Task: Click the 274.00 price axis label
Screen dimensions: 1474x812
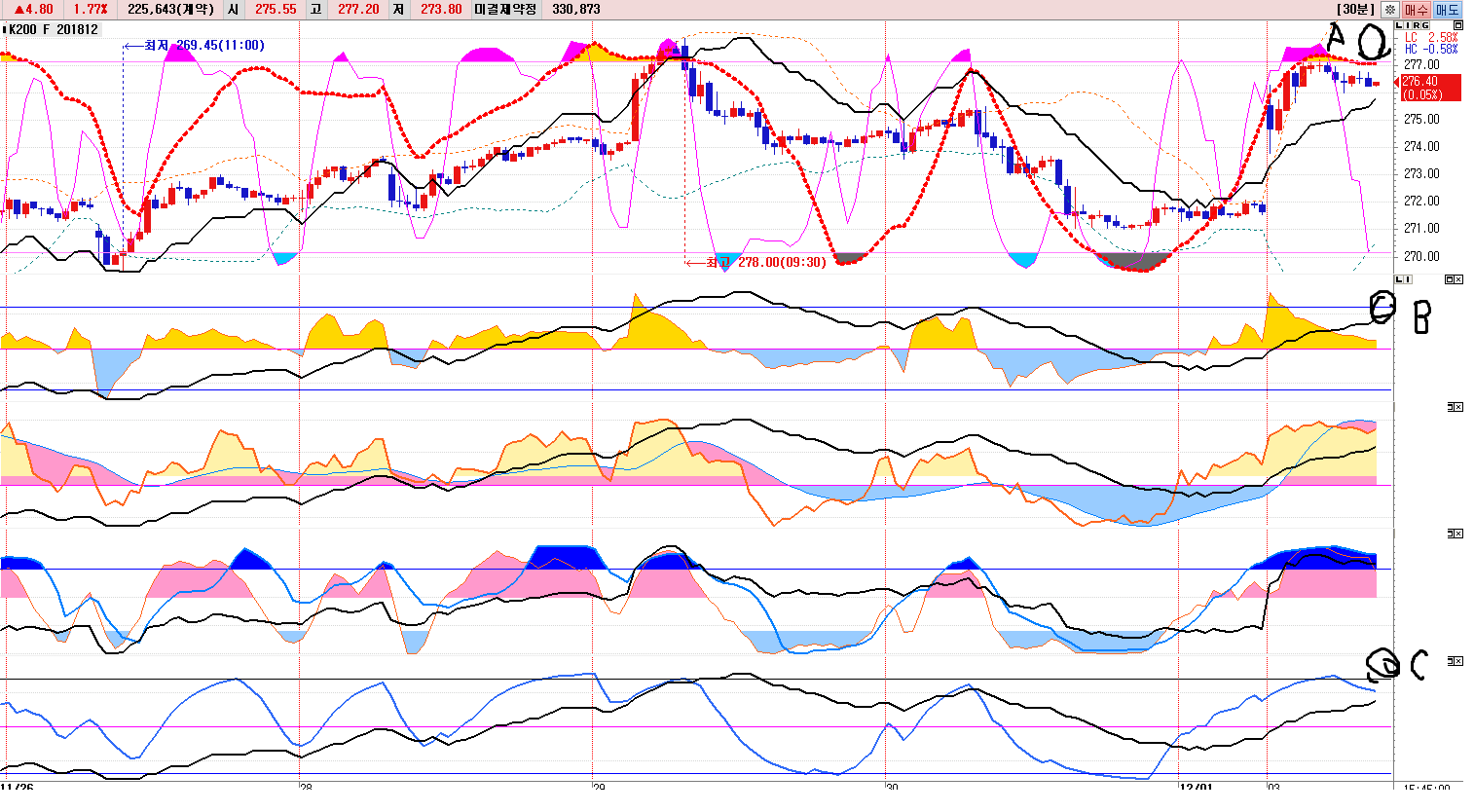Action: tap(1420, 146)
